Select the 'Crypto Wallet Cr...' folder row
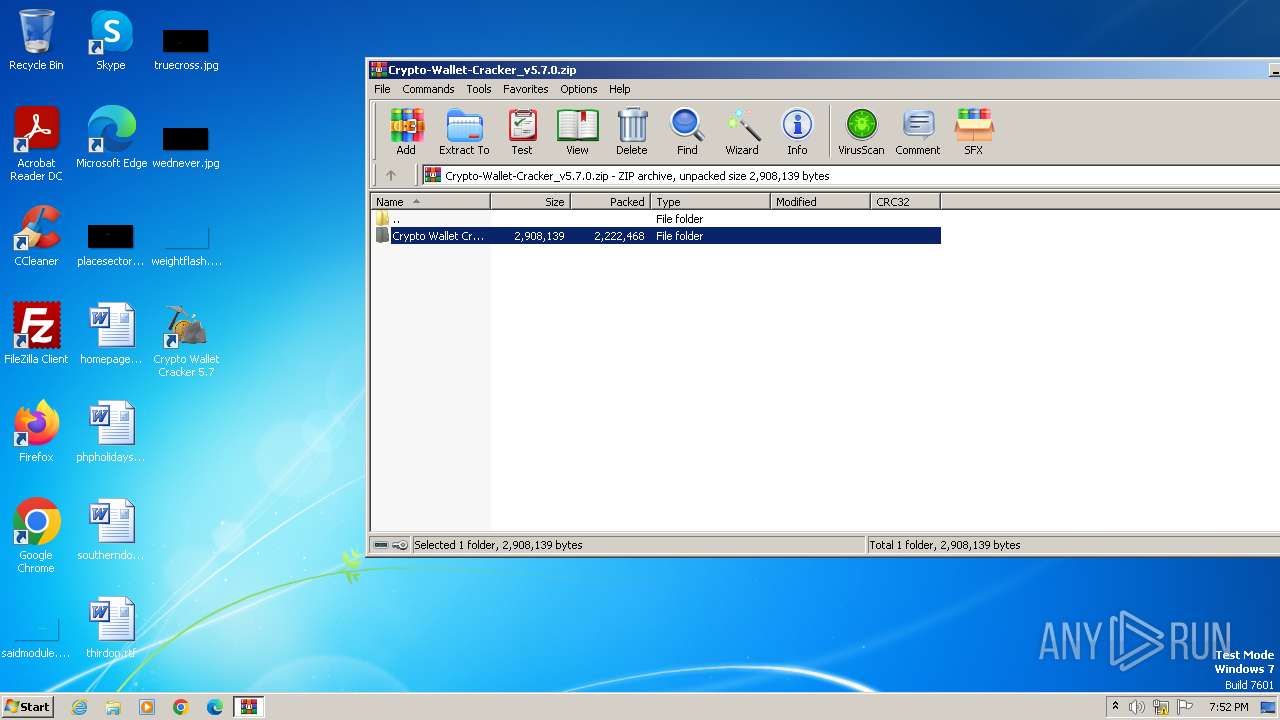This screenshot has width=1280, height=720. coord(656,236)
